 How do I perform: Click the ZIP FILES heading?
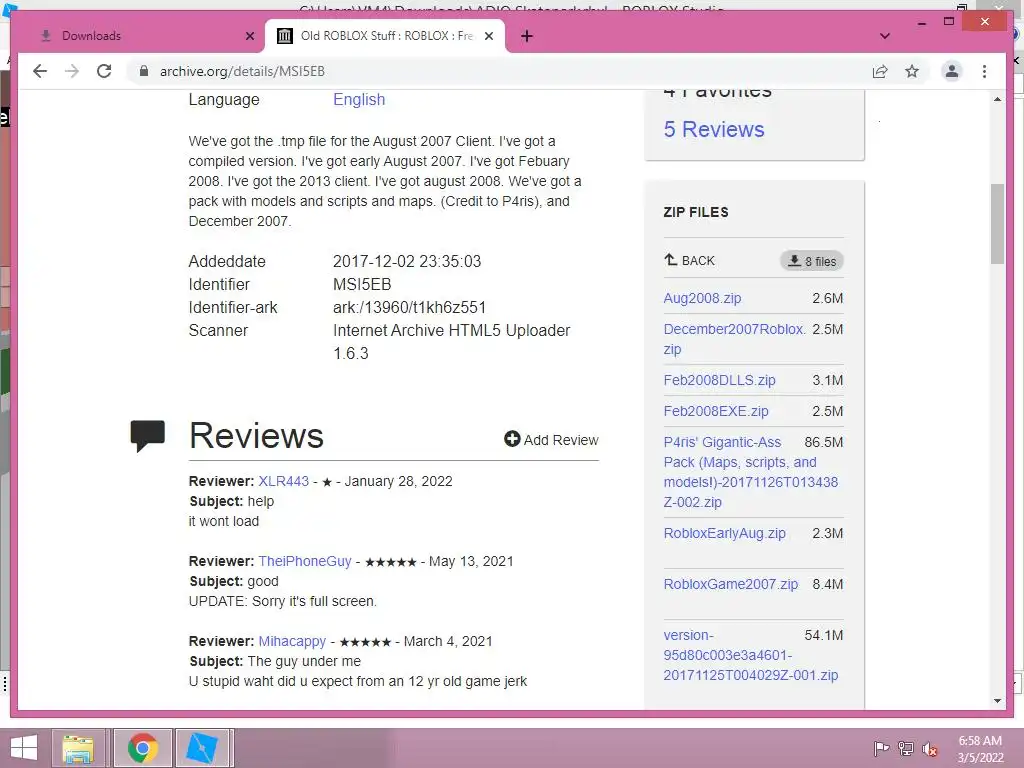point(696,212)
